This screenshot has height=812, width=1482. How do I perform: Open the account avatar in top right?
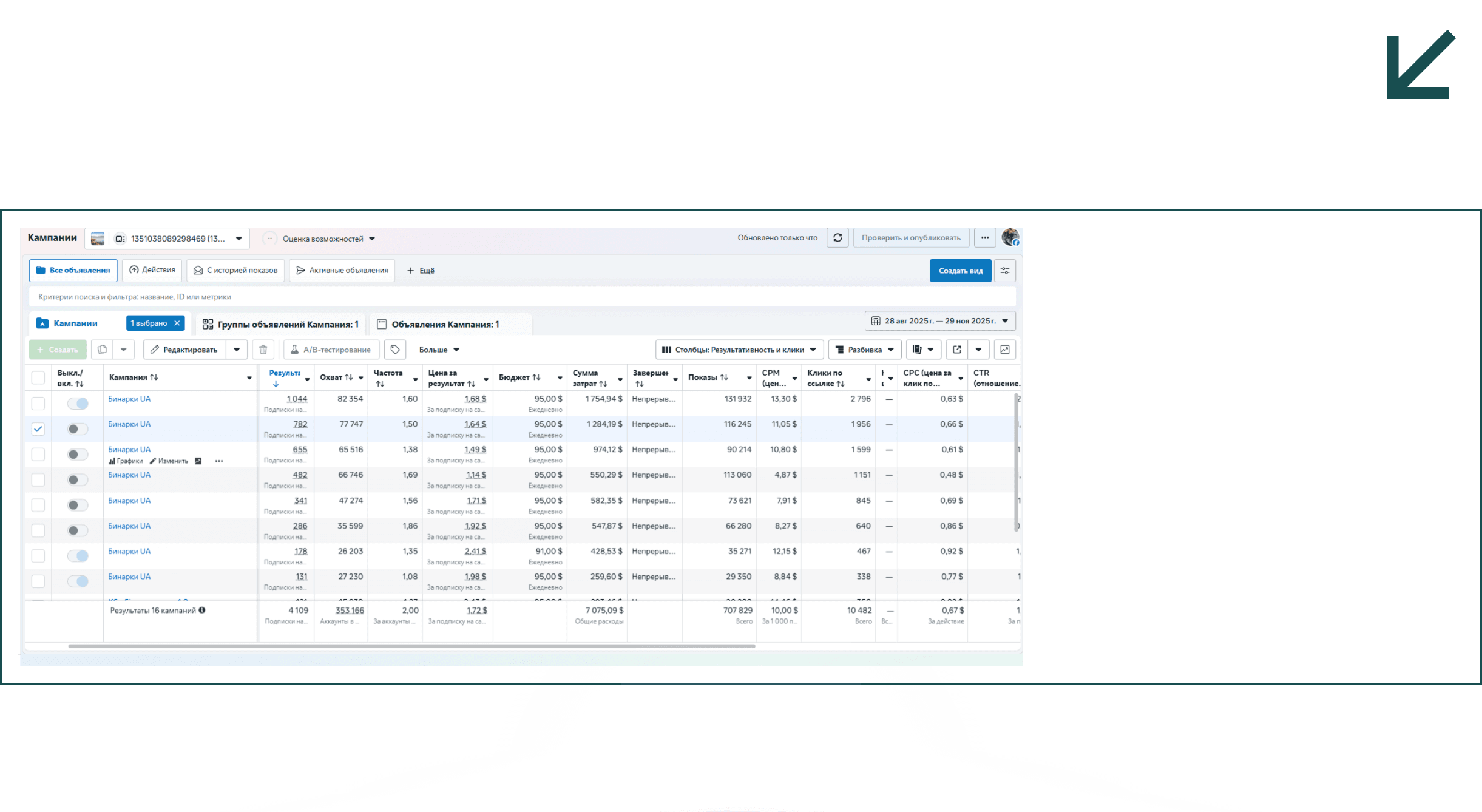point(1010,237)
